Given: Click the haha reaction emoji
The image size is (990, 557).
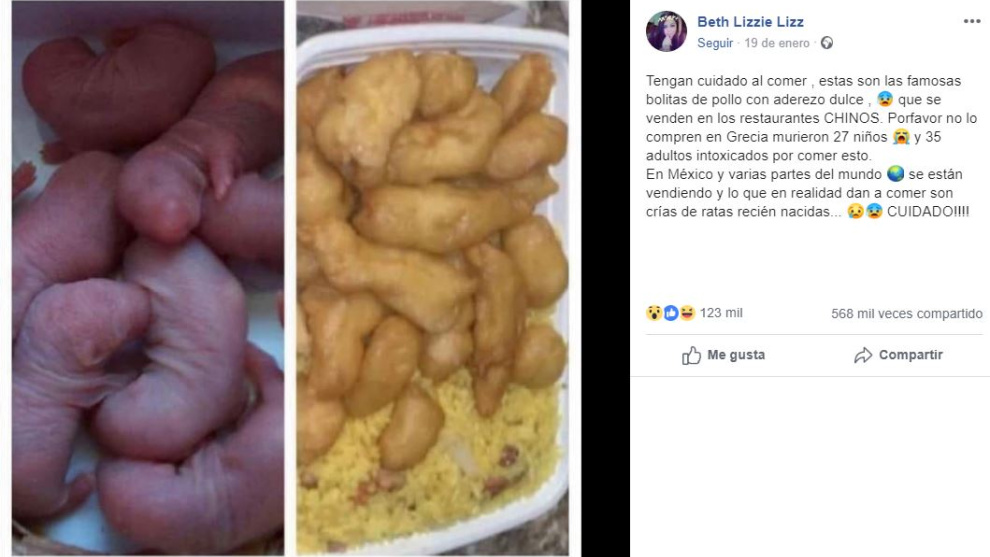Looking at the screenshot, I should pyautogui.click(x=687, y=313).
